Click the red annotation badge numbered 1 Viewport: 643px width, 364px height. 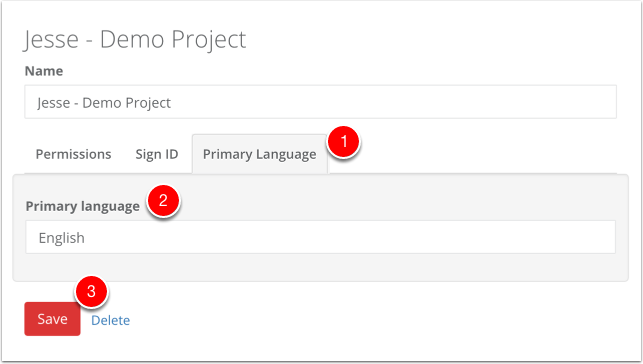coord(344,141)
